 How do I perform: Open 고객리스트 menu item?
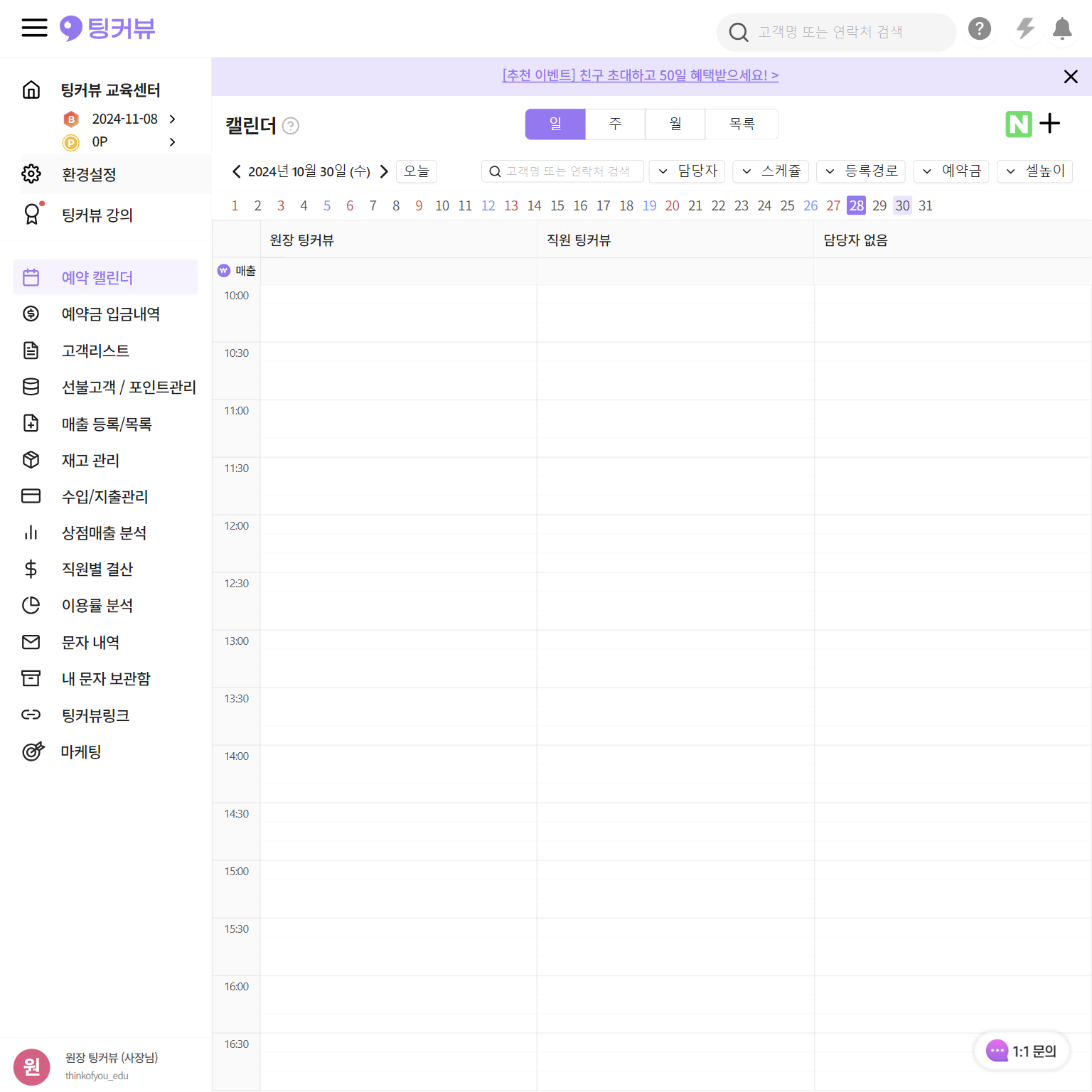(105, 350)
